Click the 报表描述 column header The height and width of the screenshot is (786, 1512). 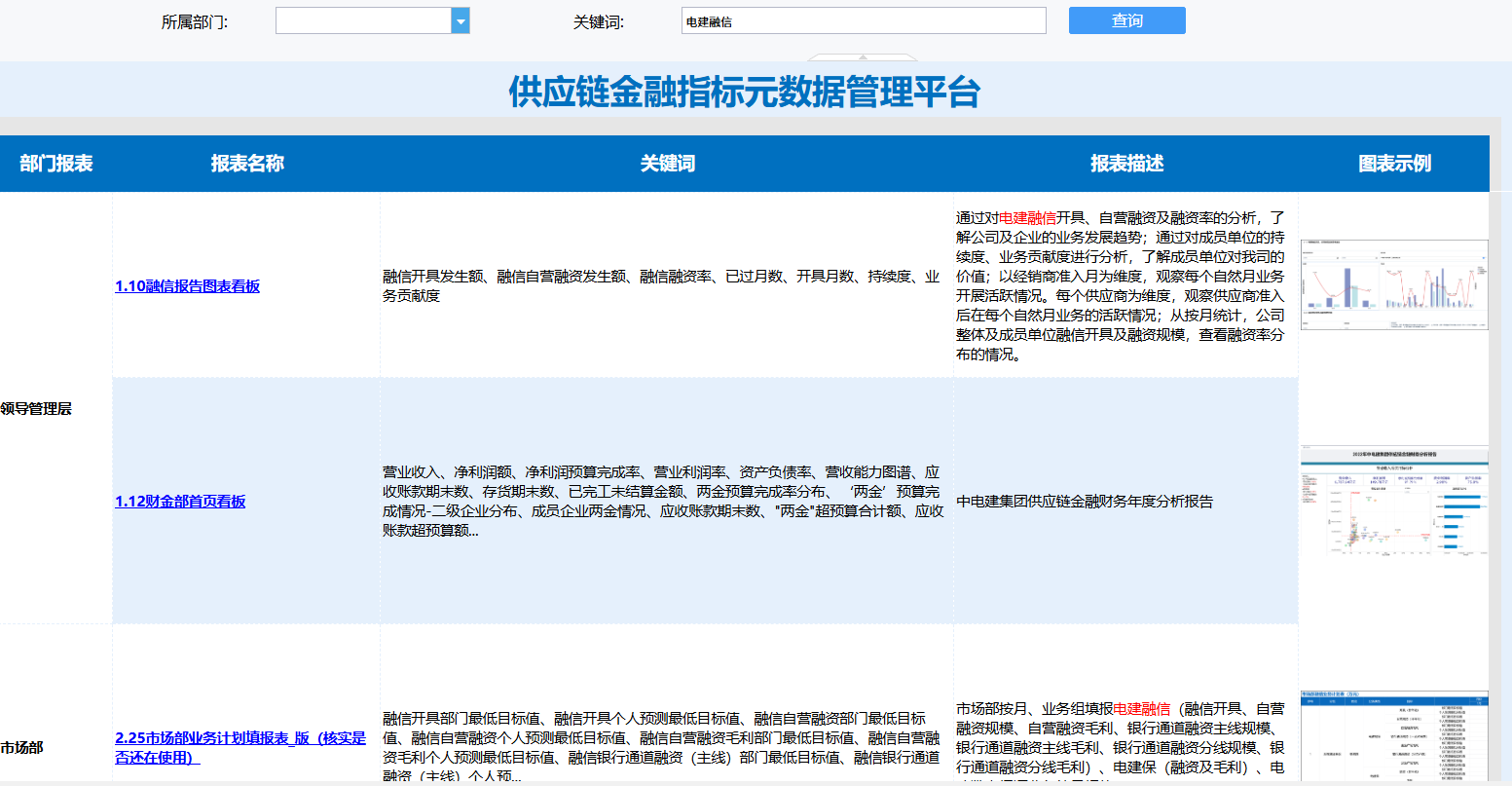point(1126,164)
